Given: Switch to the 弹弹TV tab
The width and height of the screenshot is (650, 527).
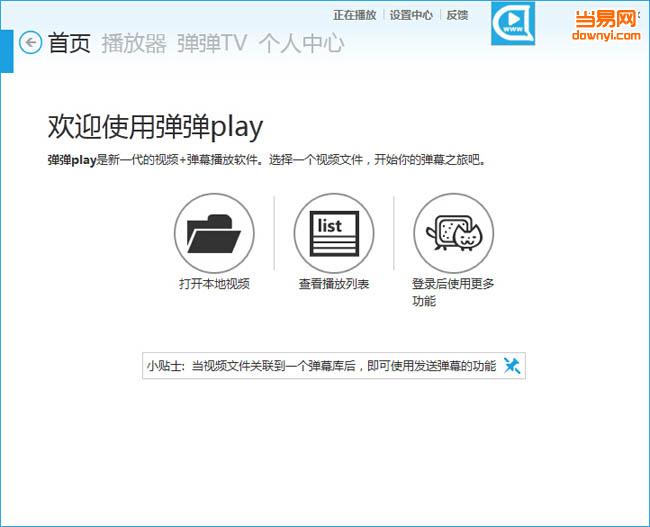Looking at the screenshot, I should (x=211, y=43).
